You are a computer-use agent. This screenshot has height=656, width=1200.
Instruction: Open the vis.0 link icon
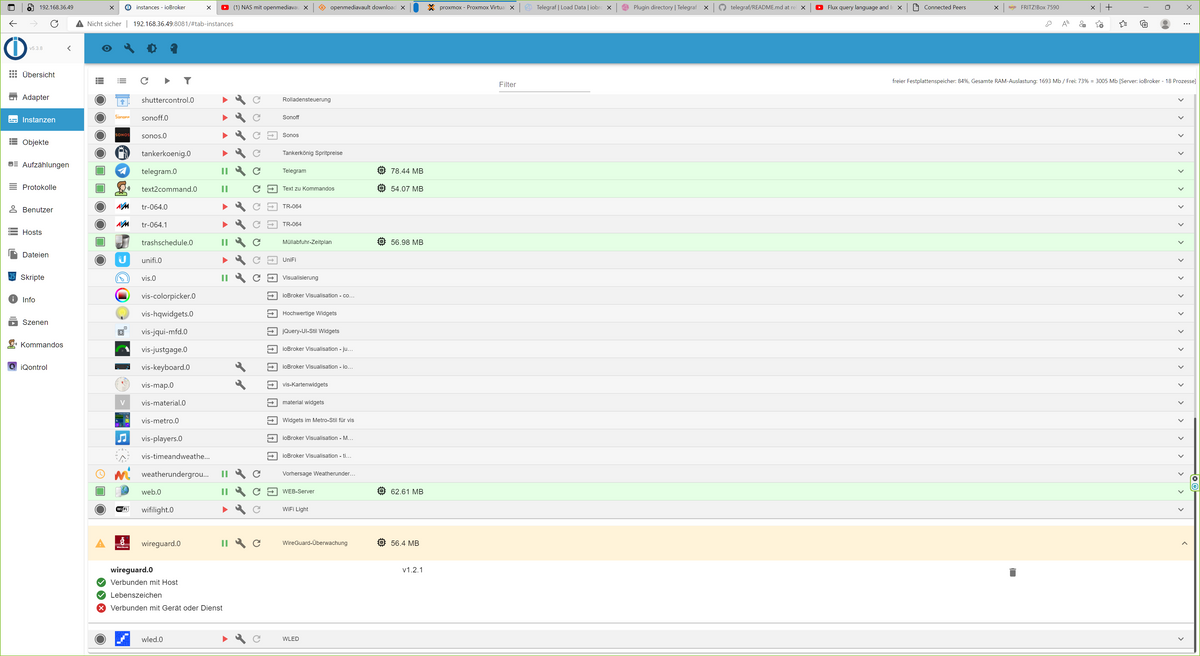pos(272,278)
